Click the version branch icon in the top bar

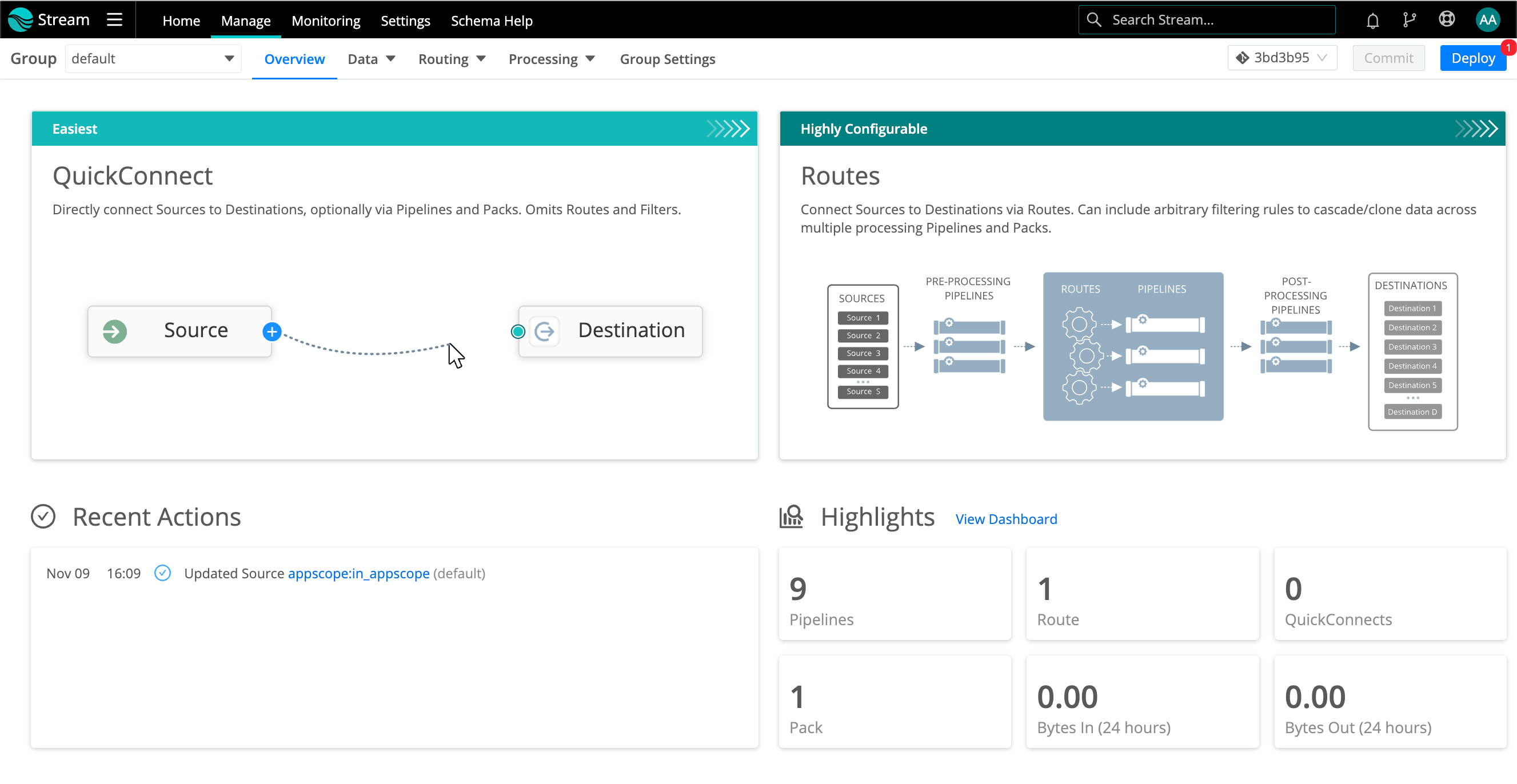tap(1410, 19)
